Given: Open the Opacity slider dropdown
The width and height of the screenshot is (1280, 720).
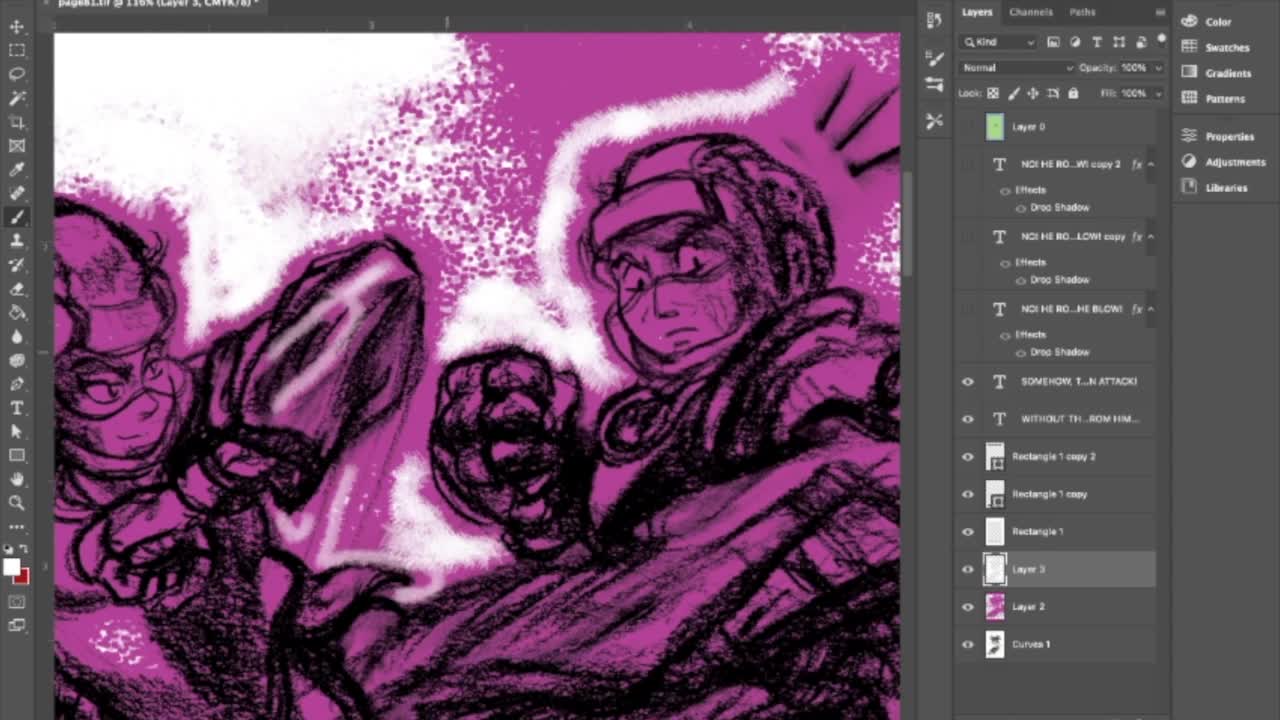Looking at the screenshot, I should [x=1159, y=68].
